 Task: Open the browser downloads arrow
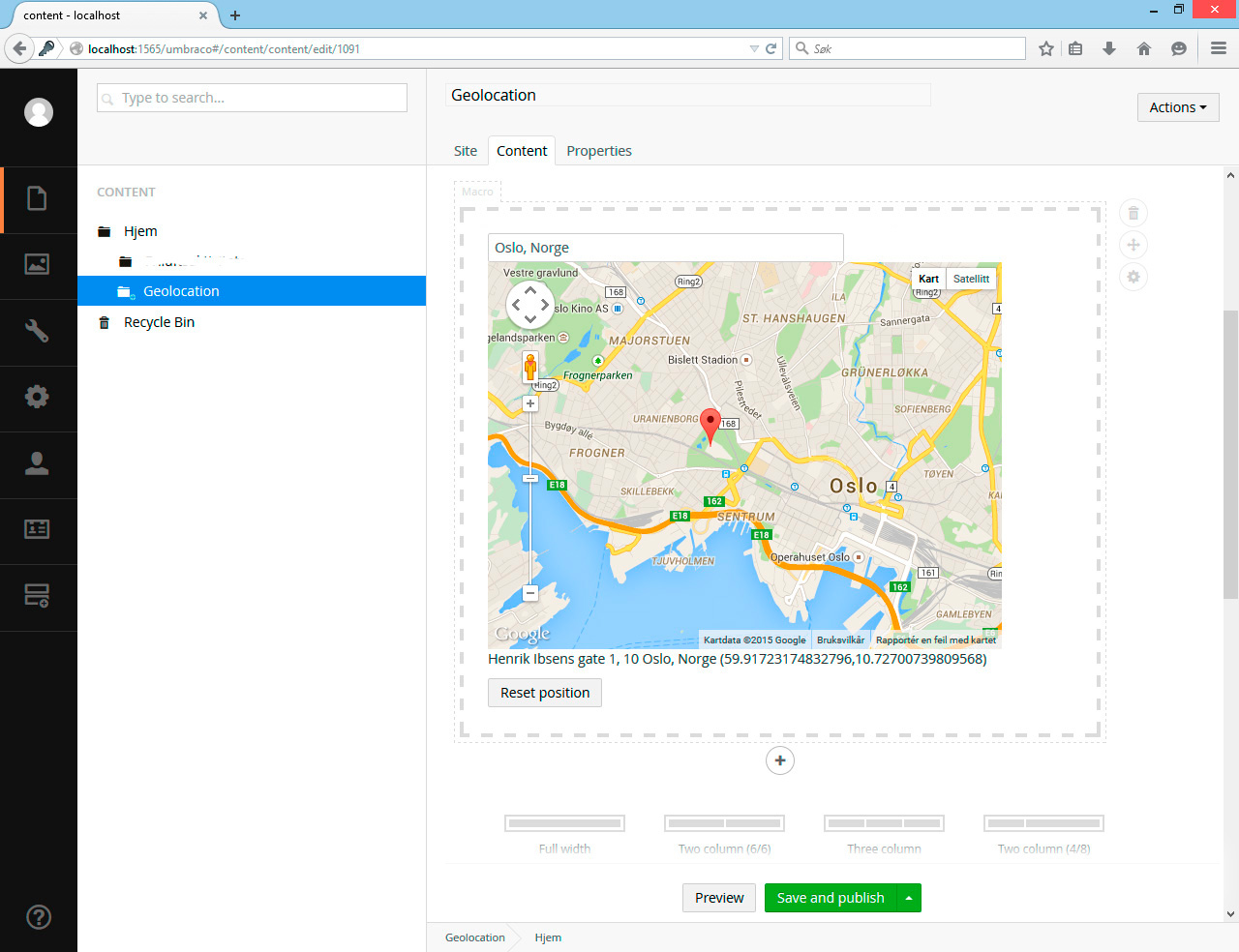pos(1109,48)
